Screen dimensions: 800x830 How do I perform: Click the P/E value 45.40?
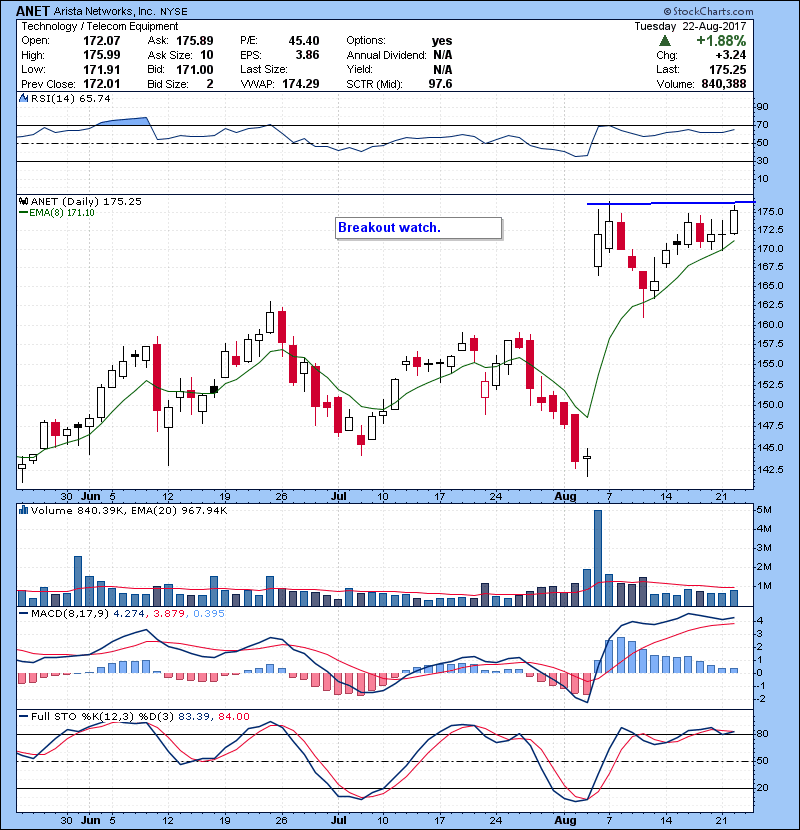(x=304, y=41)
